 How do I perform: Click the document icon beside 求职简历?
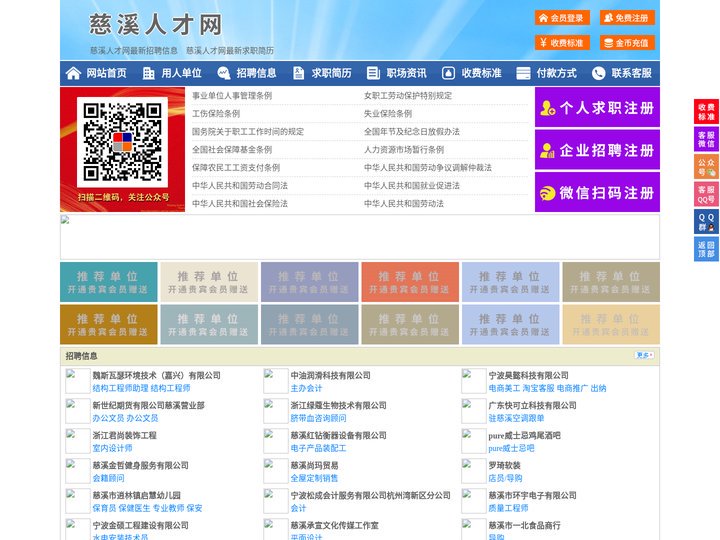click(298, 73)
